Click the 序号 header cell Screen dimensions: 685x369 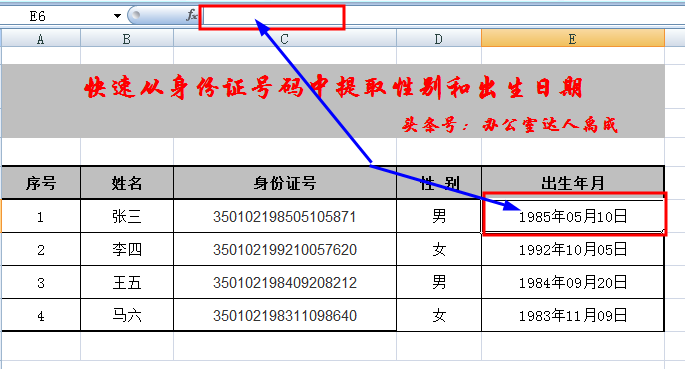[41, 183]
